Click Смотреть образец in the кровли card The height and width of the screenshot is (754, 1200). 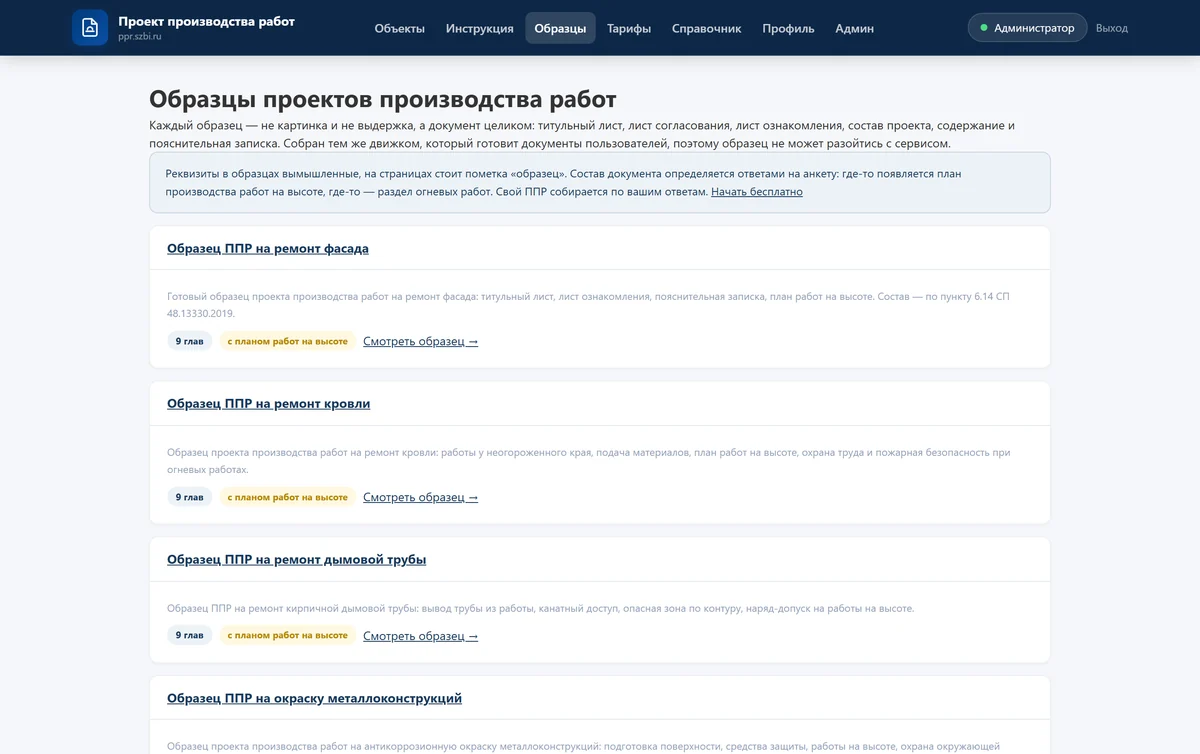tap(421, 497)
